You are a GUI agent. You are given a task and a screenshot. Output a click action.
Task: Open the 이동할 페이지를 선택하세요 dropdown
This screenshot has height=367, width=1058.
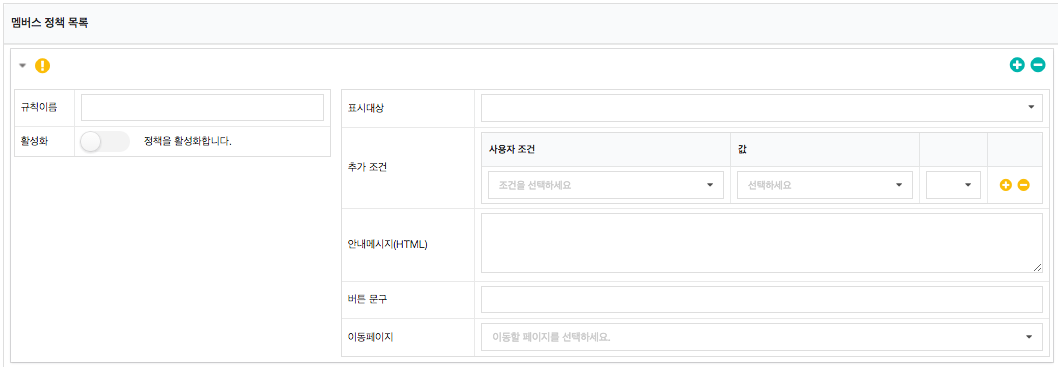(762, 337)
